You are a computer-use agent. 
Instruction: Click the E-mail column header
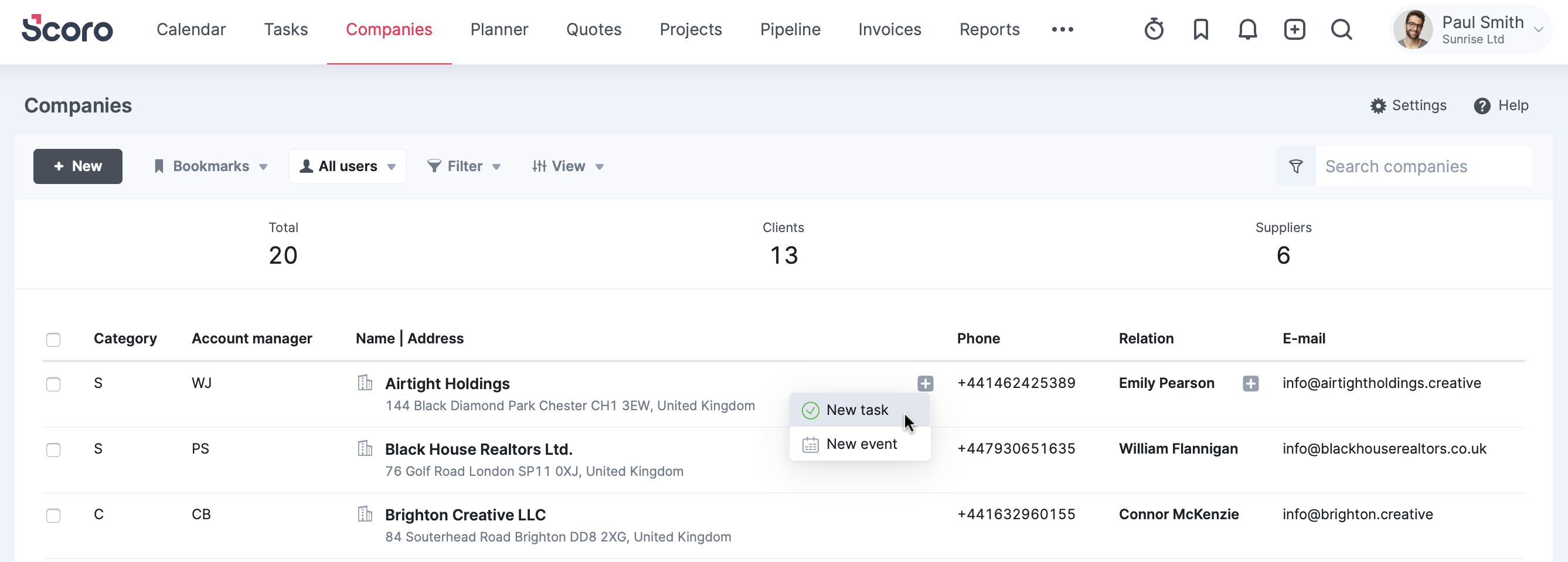tap(1304, 339)
